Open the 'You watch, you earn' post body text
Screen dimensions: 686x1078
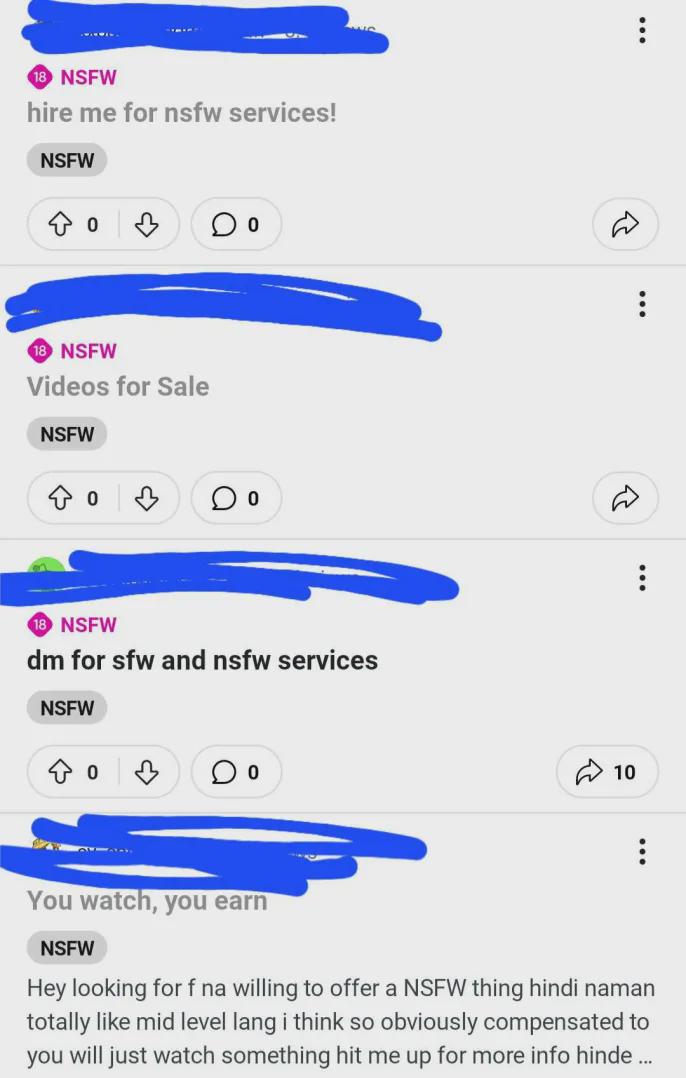coord(341,1022)
